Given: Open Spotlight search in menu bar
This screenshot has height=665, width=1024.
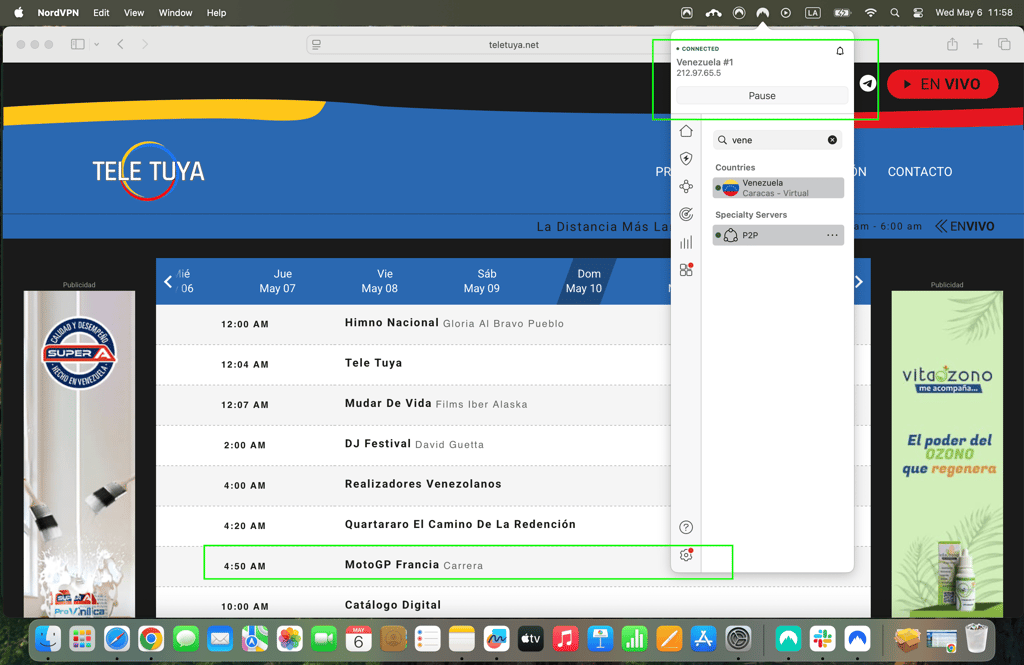Looking at the screenshot, I should pyautogui.click(x=895, y=12).
